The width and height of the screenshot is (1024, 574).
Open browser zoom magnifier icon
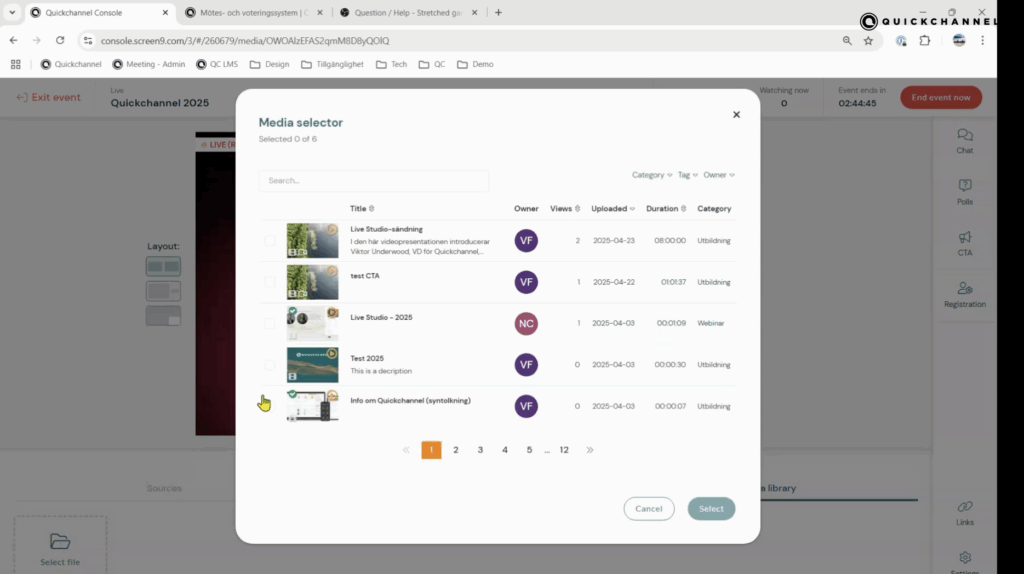click(847, 40)
